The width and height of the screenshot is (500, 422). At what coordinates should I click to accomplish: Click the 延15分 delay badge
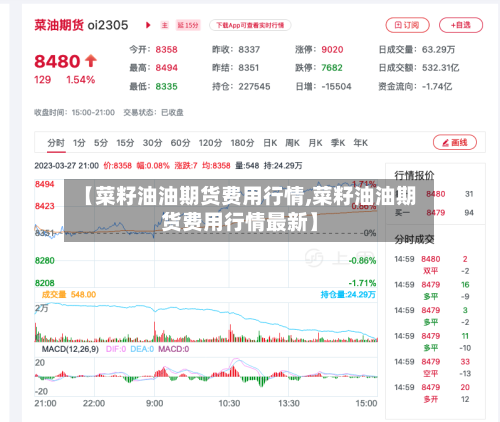coord(188,25)
